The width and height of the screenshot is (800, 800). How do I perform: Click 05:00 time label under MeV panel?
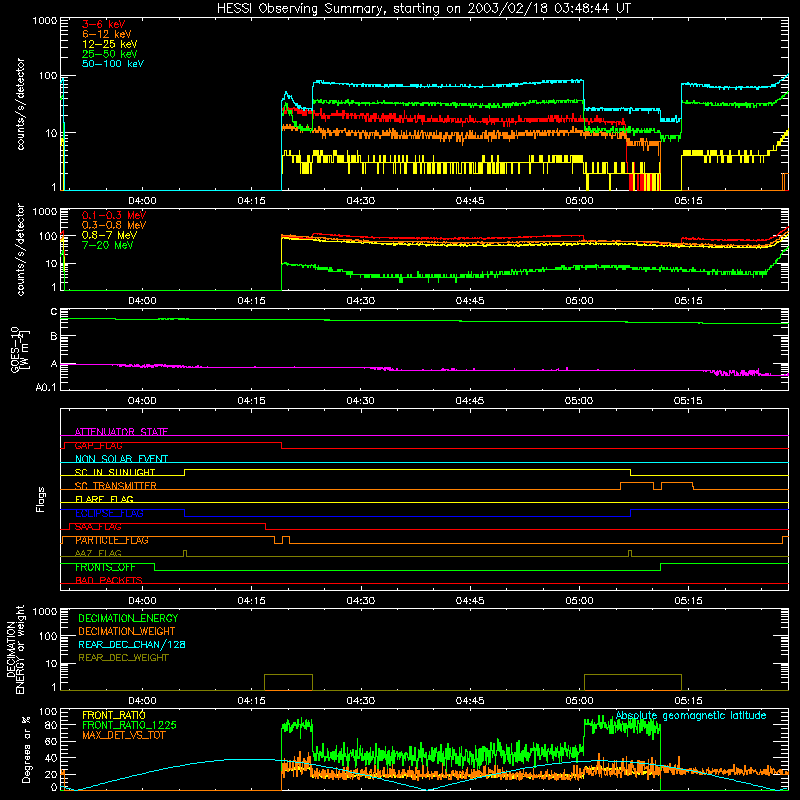[579, 301]
